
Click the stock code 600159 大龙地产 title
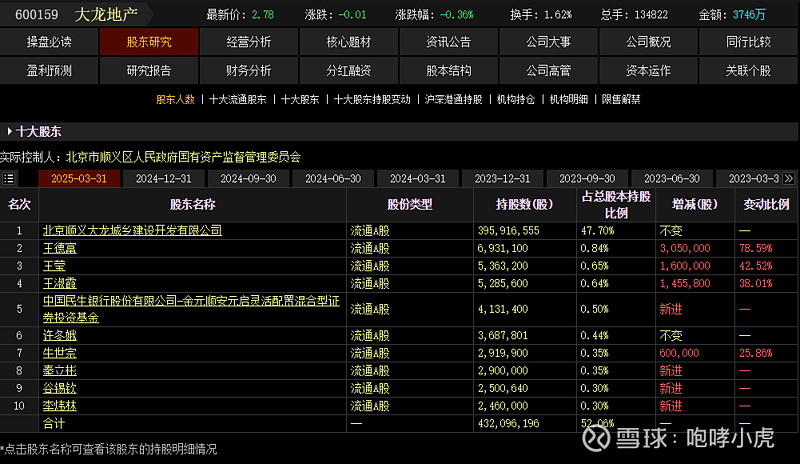pyautogui.click(x=77, y=14)
